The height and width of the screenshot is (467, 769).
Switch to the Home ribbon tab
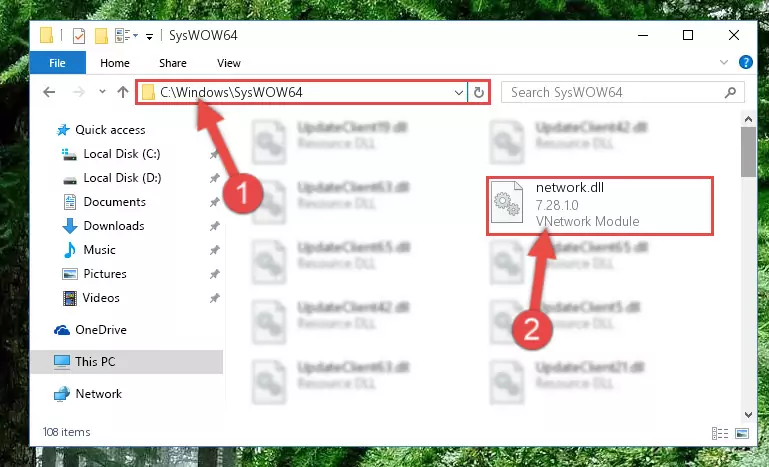coord(115,63)
